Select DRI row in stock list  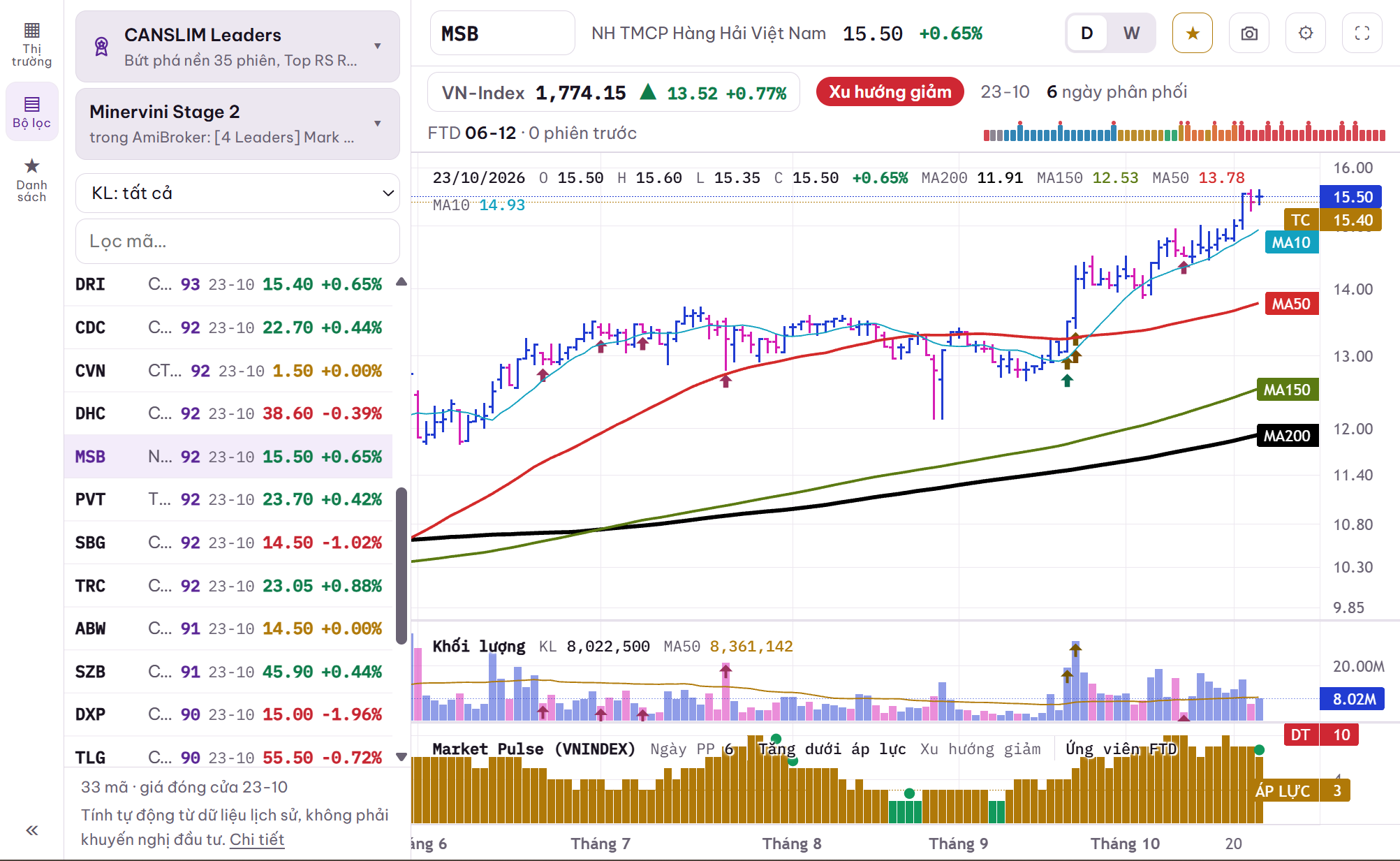(x=228, y=284)
